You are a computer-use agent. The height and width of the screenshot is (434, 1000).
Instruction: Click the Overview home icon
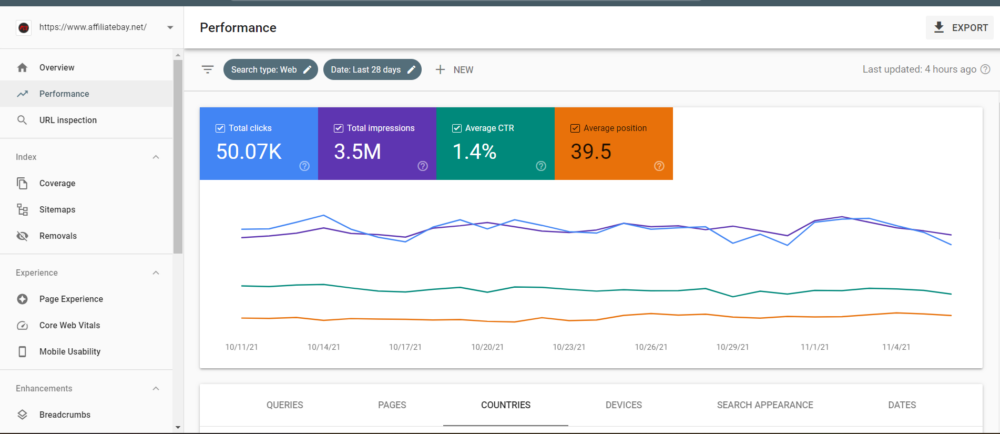(x=22, y=68)
